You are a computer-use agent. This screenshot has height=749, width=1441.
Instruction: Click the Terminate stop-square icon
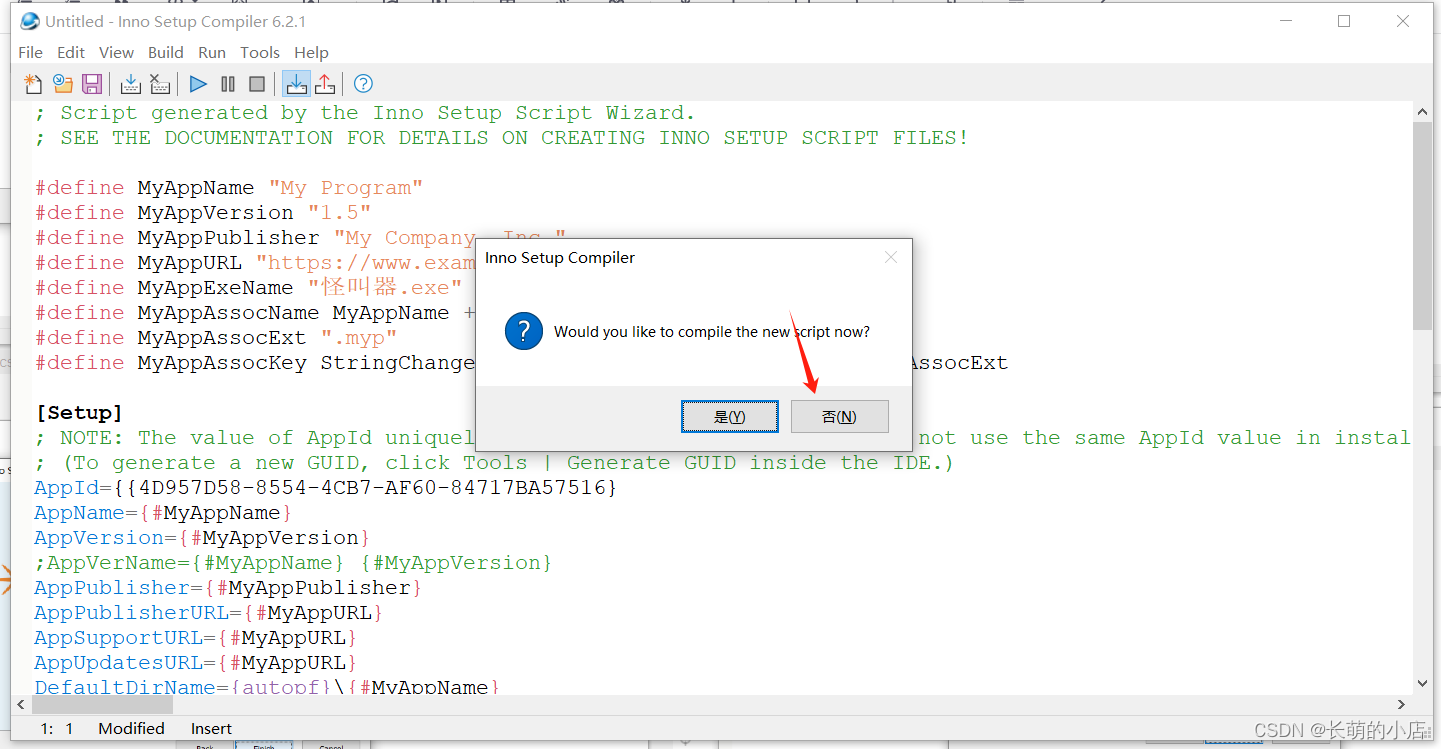(x=257, y=84)
